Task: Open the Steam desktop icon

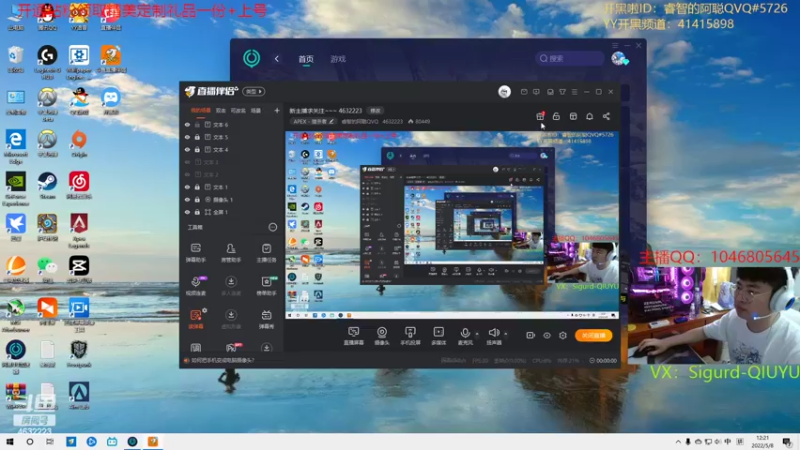Action: click(x=47, y=186)
